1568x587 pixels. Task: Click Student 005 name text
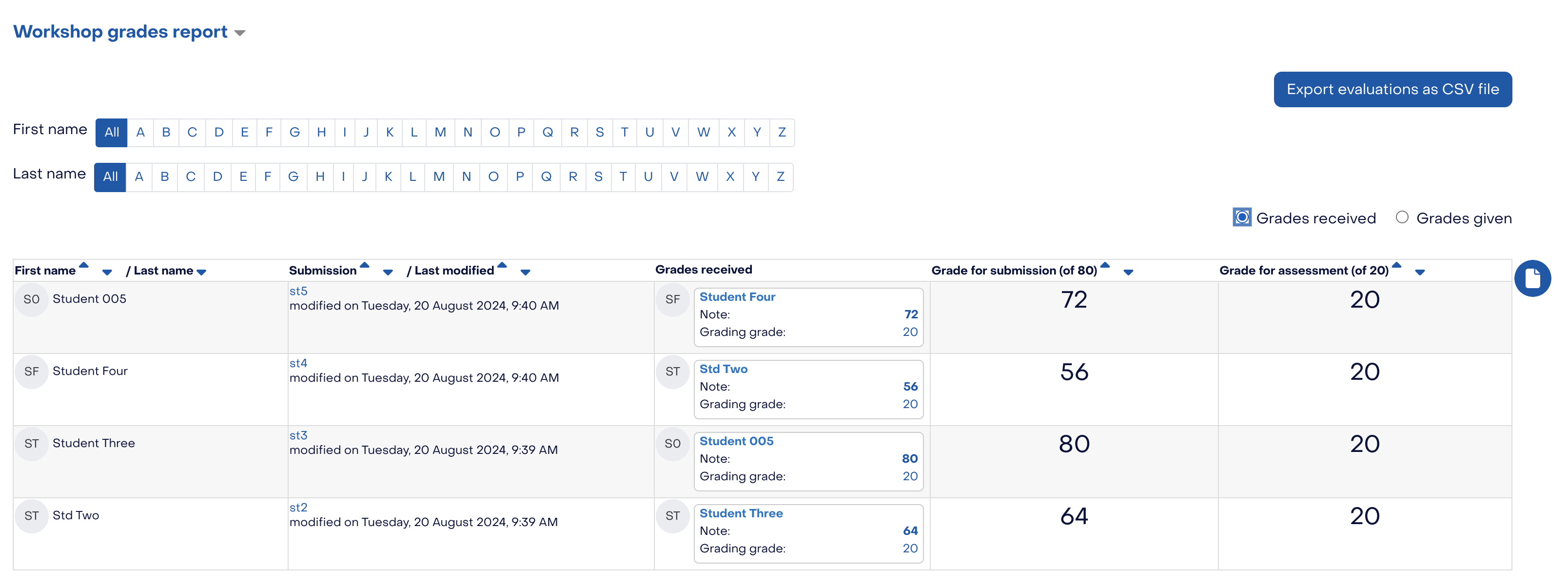[90, 299]
